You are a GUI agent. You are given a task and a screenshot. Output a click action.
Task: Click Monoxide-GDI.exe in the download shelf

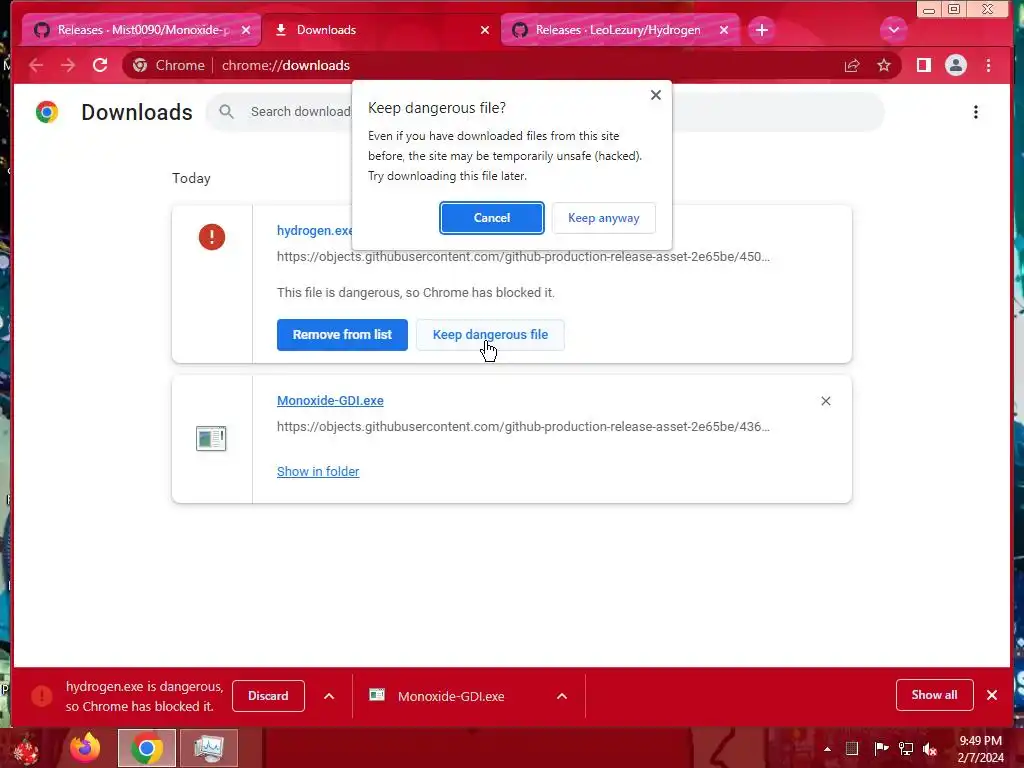[x=451, y=696]
